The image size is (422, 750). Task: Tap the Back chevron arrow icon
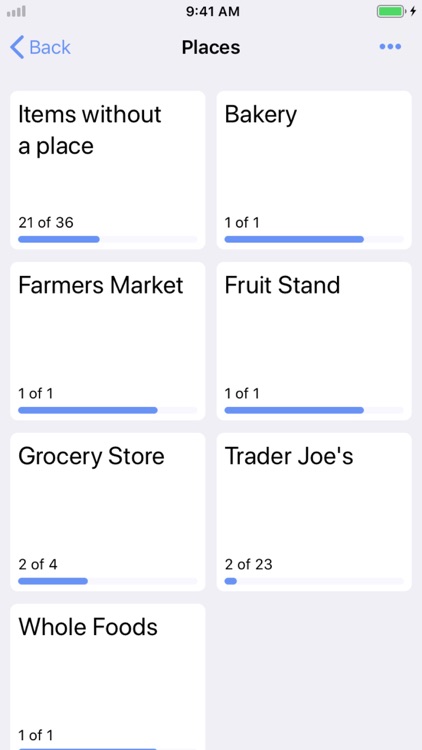[x=17, y=47]
